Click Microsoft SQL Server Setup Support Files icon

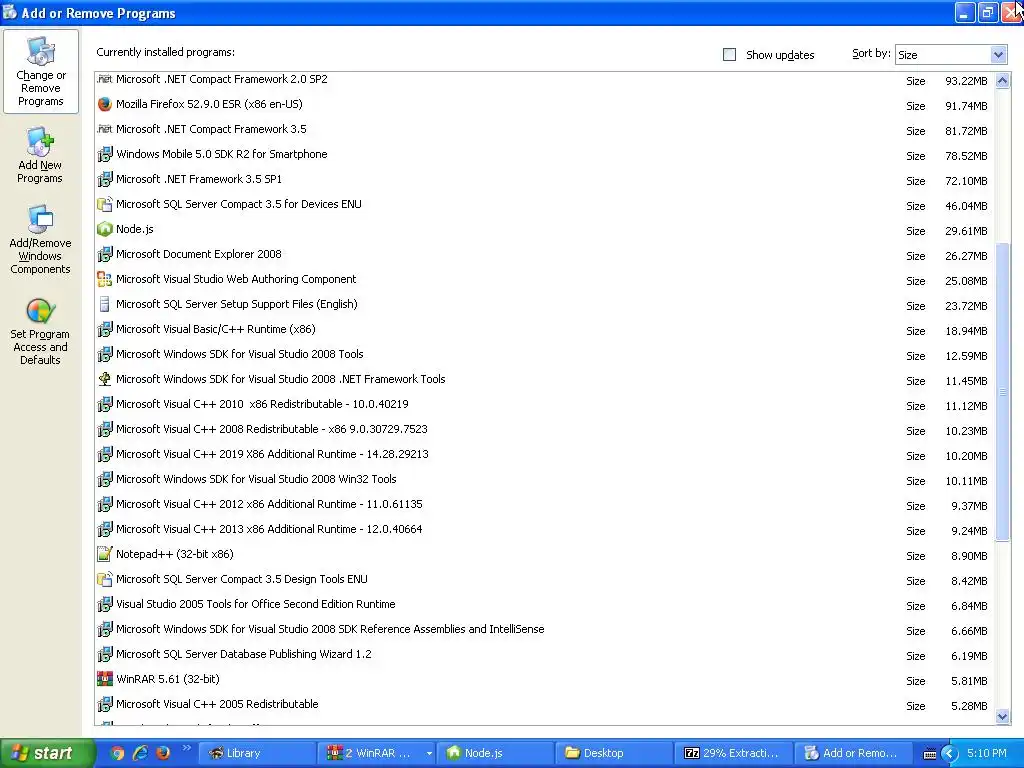point(104,304)
